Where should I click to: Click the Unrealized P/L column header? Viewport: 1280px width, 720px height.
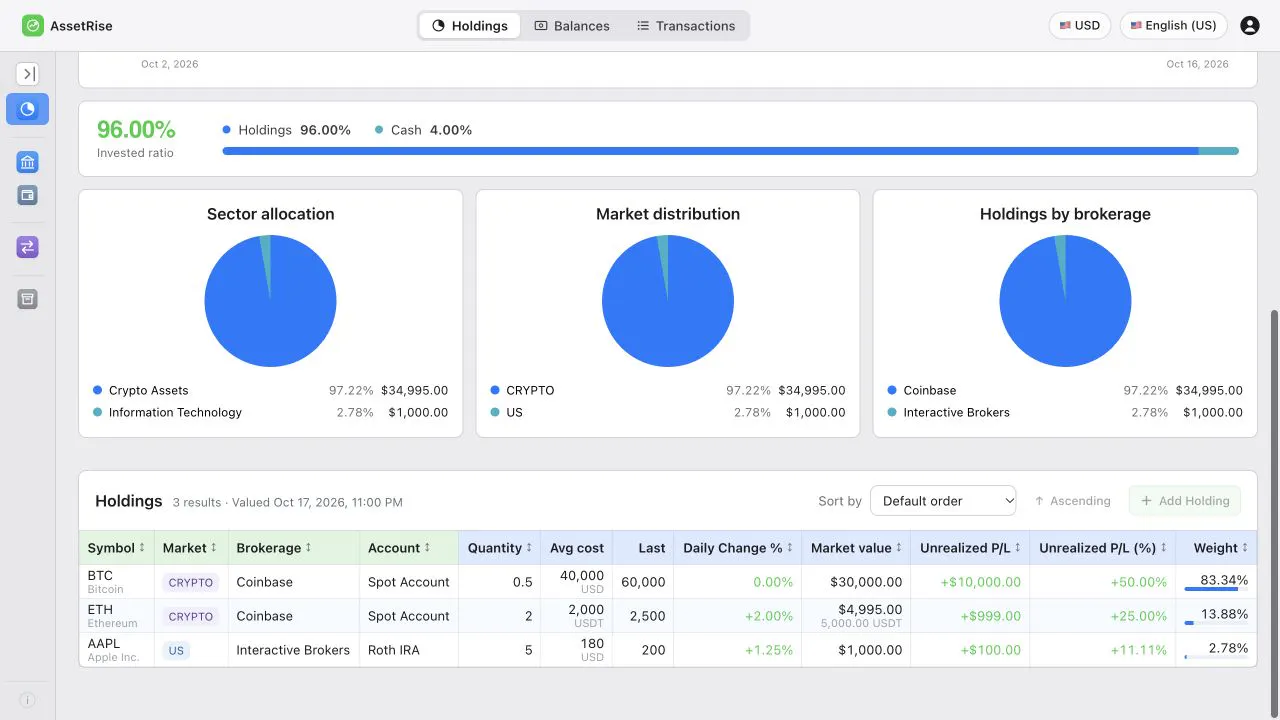970,548
